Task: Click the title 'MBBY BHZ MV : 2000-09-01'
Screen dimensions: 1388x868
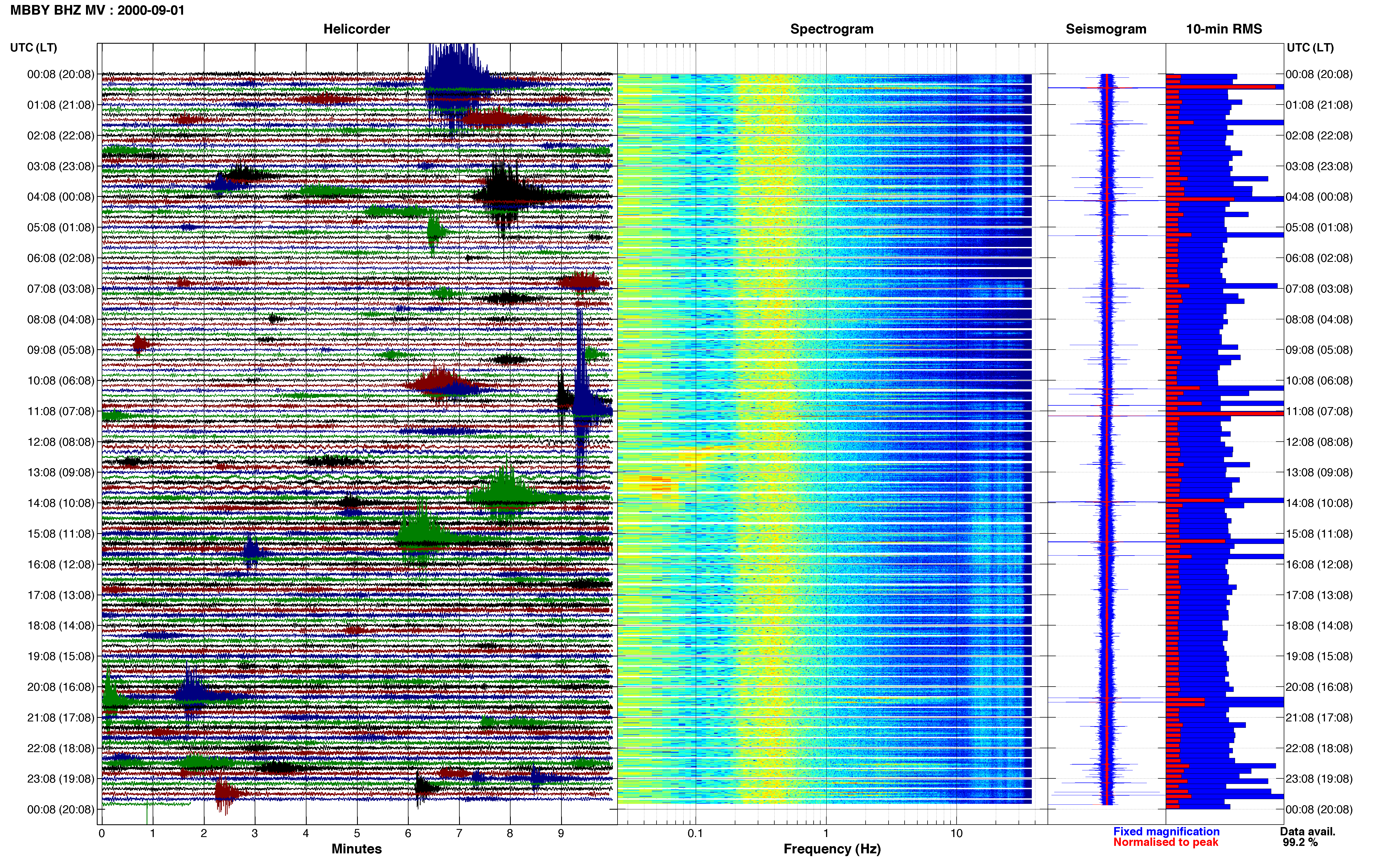Action: (97, 10)
